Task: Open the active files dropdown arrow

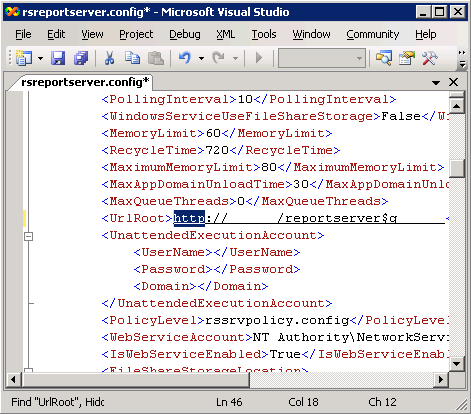Action: click(x=436, y=82)
